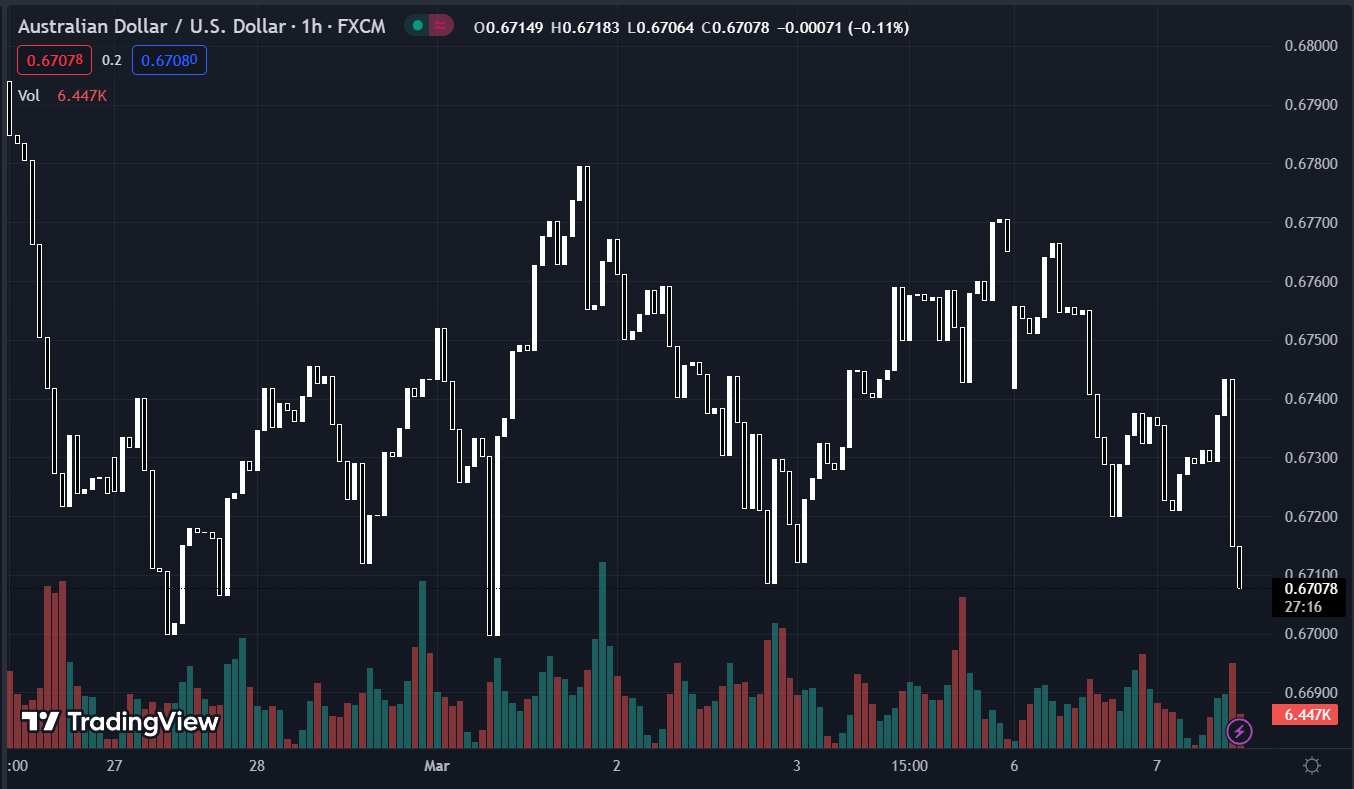Screen dimensions: 1354x789
Task: Click the purple lightning bolt icon
Action: (1240, 732)
